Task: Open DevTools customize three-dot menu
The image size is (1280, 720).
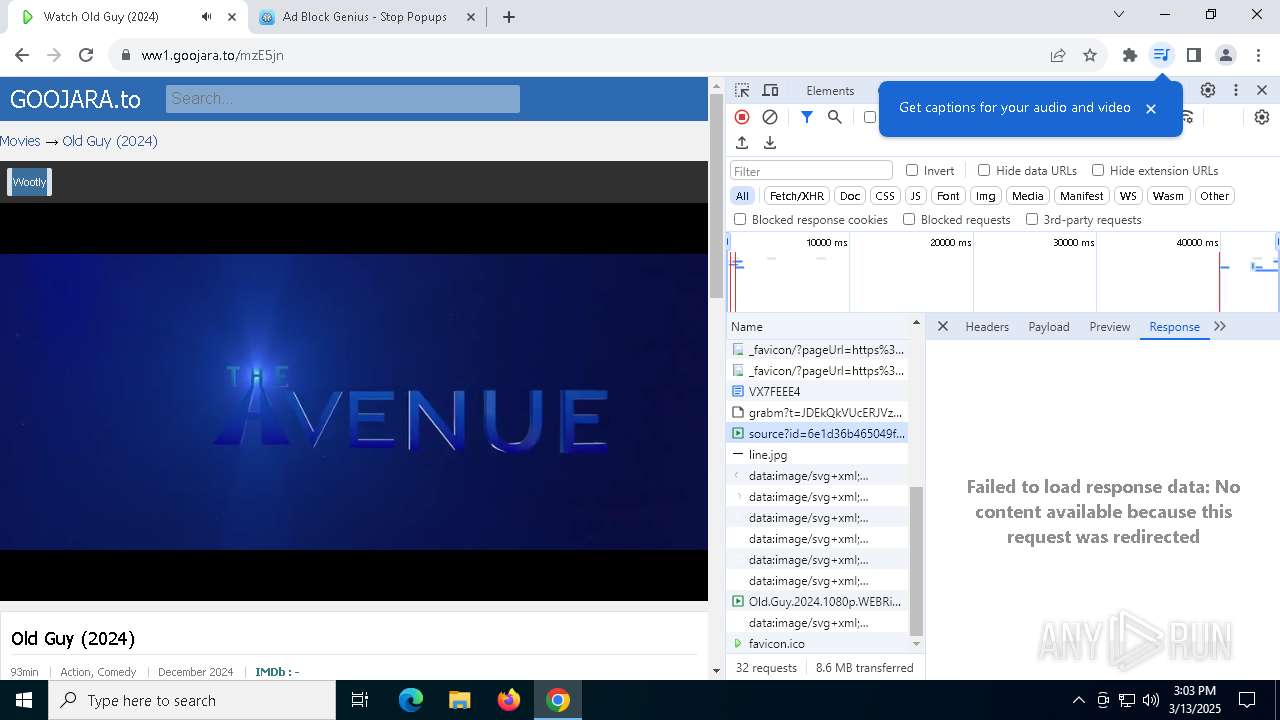Action: [1236, 90]
